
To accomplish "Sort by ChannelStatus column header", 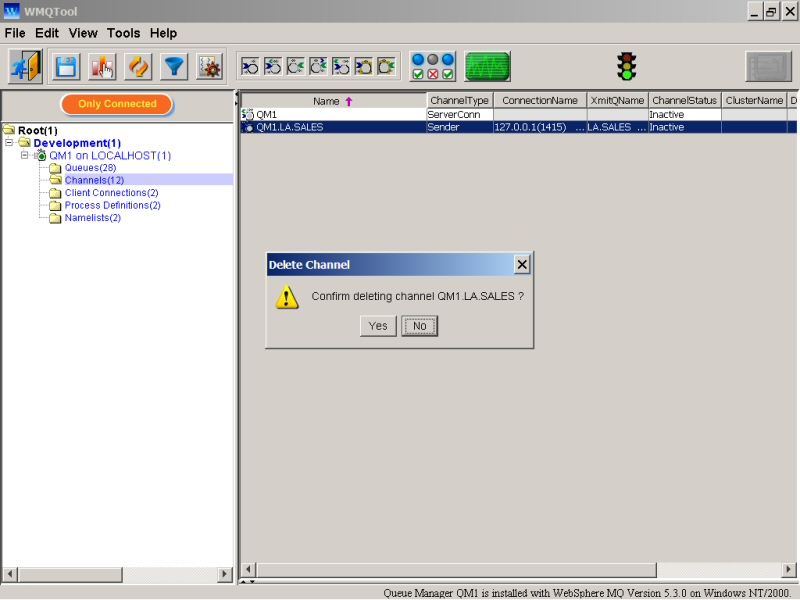I will pyautogui.click(x=684, y=101).
